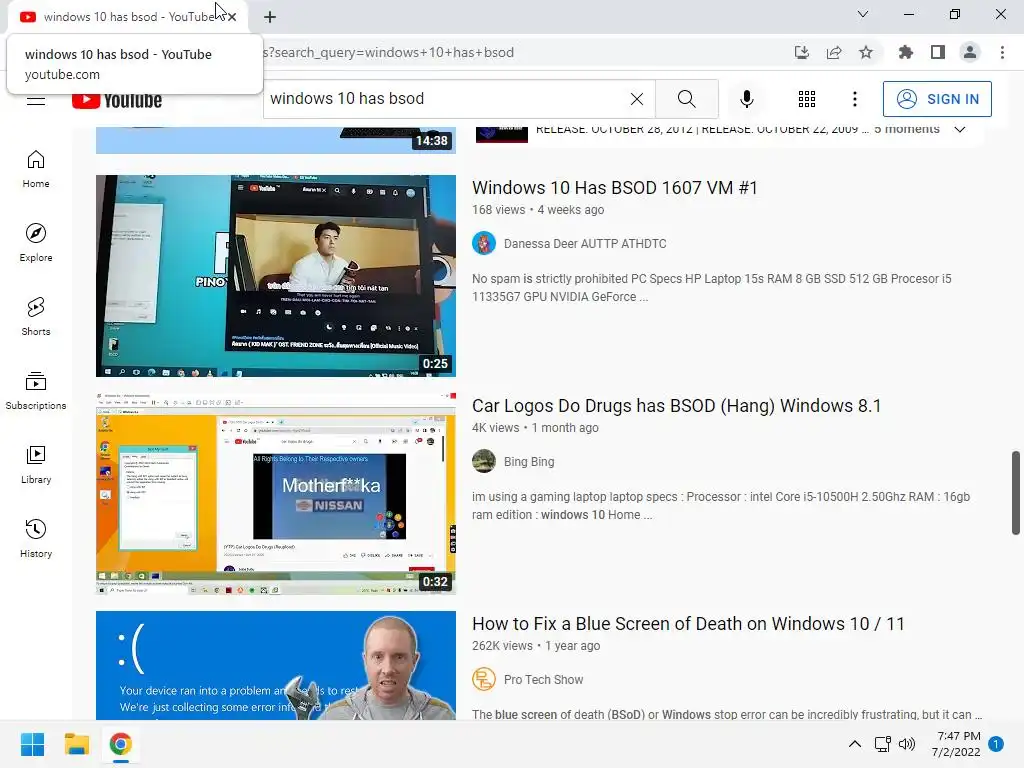Grab the page vertical scrollbar thumb
The image size is (1024, 768).
[x=1016, y=492]
